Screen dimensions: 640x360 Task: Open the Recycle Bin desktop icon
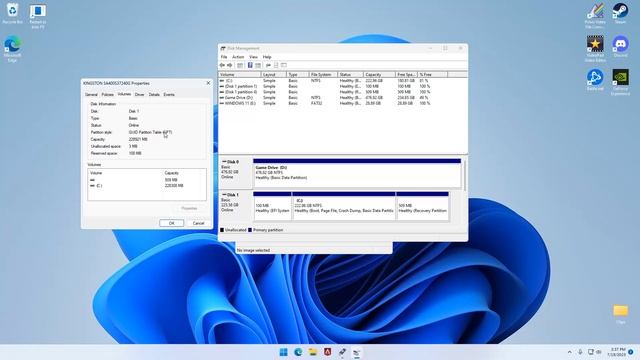point(13,13)
